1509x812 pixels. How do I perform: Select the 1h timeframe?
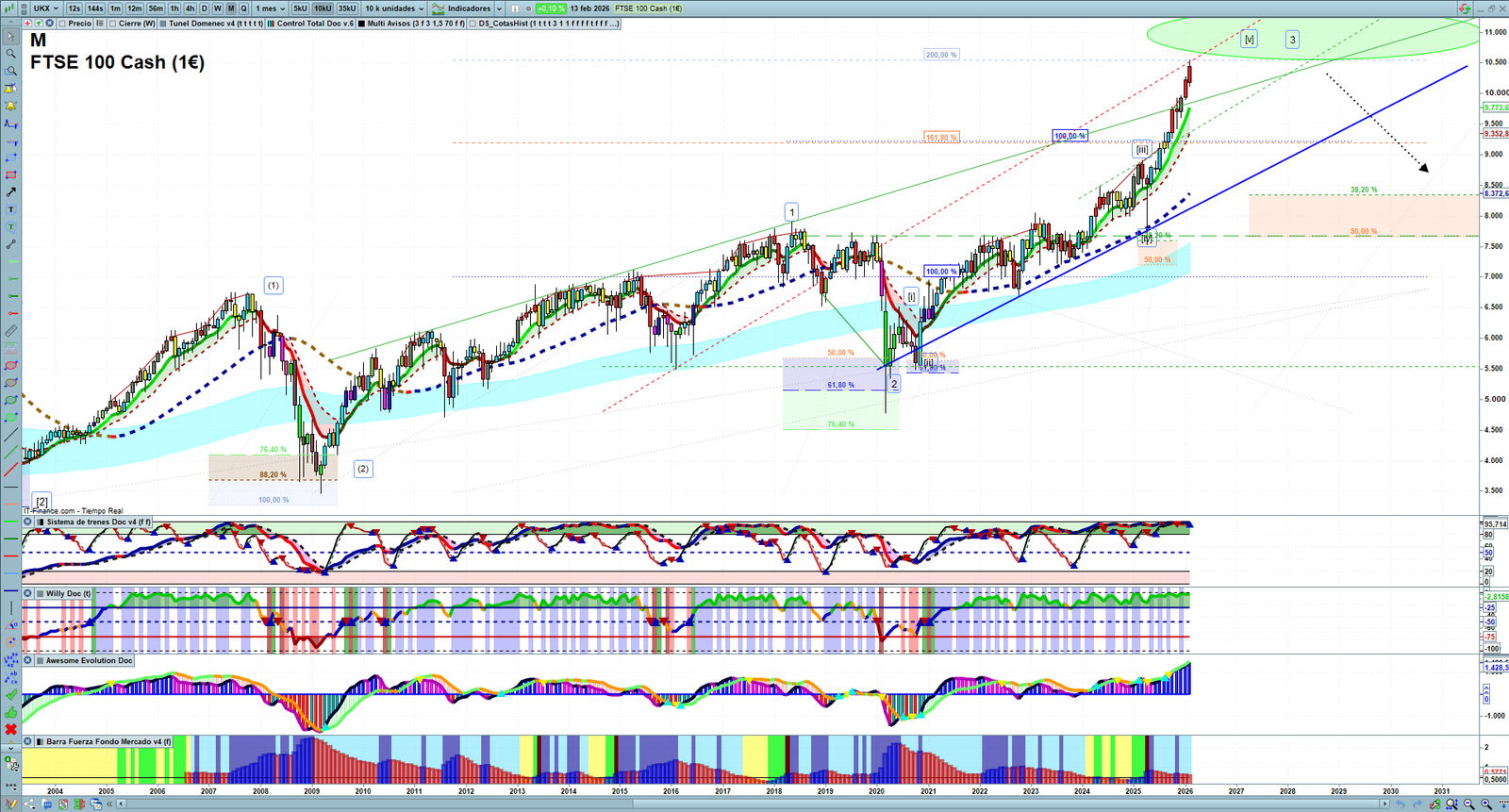(x=174, y=8)
